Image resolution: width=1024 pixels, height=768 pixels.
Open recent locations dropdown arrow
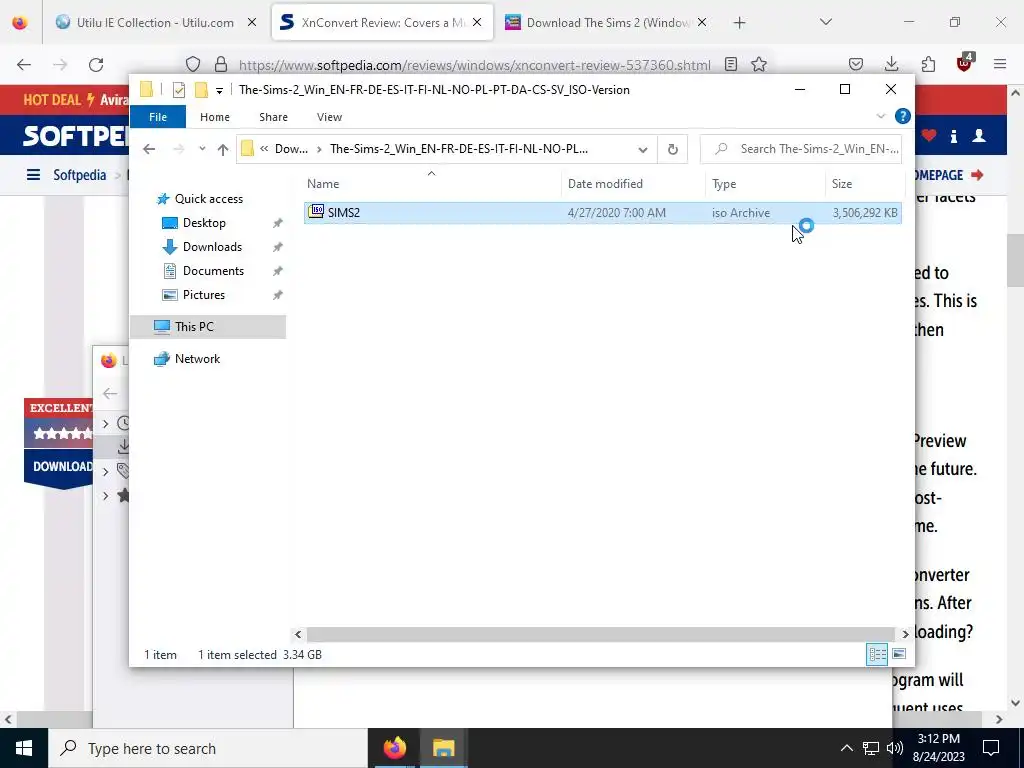pos(202,149)
